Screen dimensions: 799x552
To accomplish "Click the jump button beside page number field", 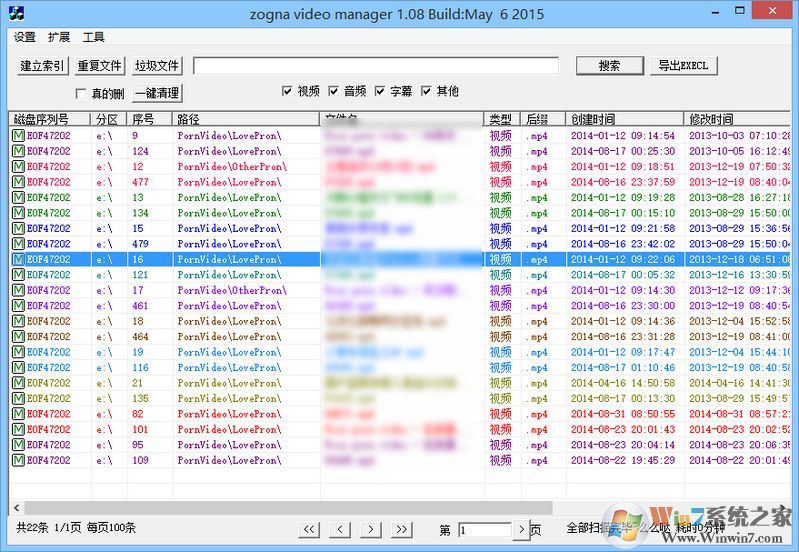I will (x=521, y=530).
